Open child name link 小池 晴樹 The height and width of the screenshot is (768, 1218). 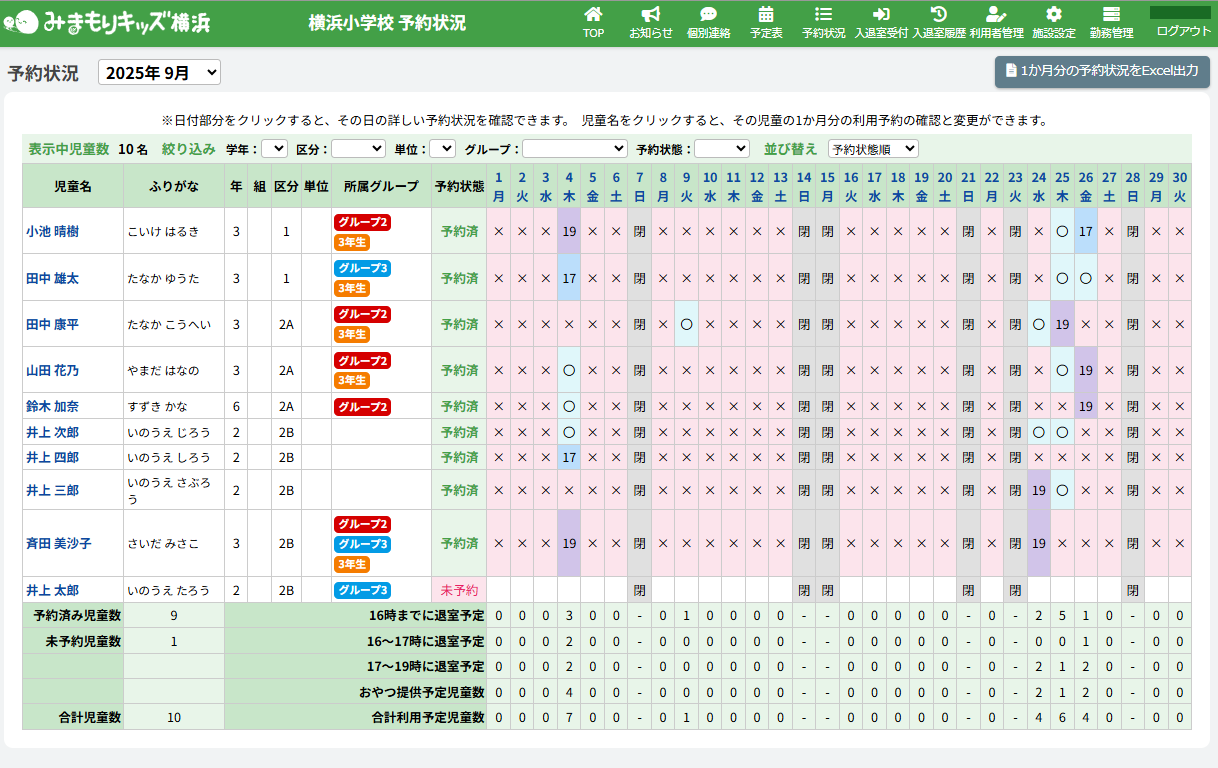tap(53, 231)
